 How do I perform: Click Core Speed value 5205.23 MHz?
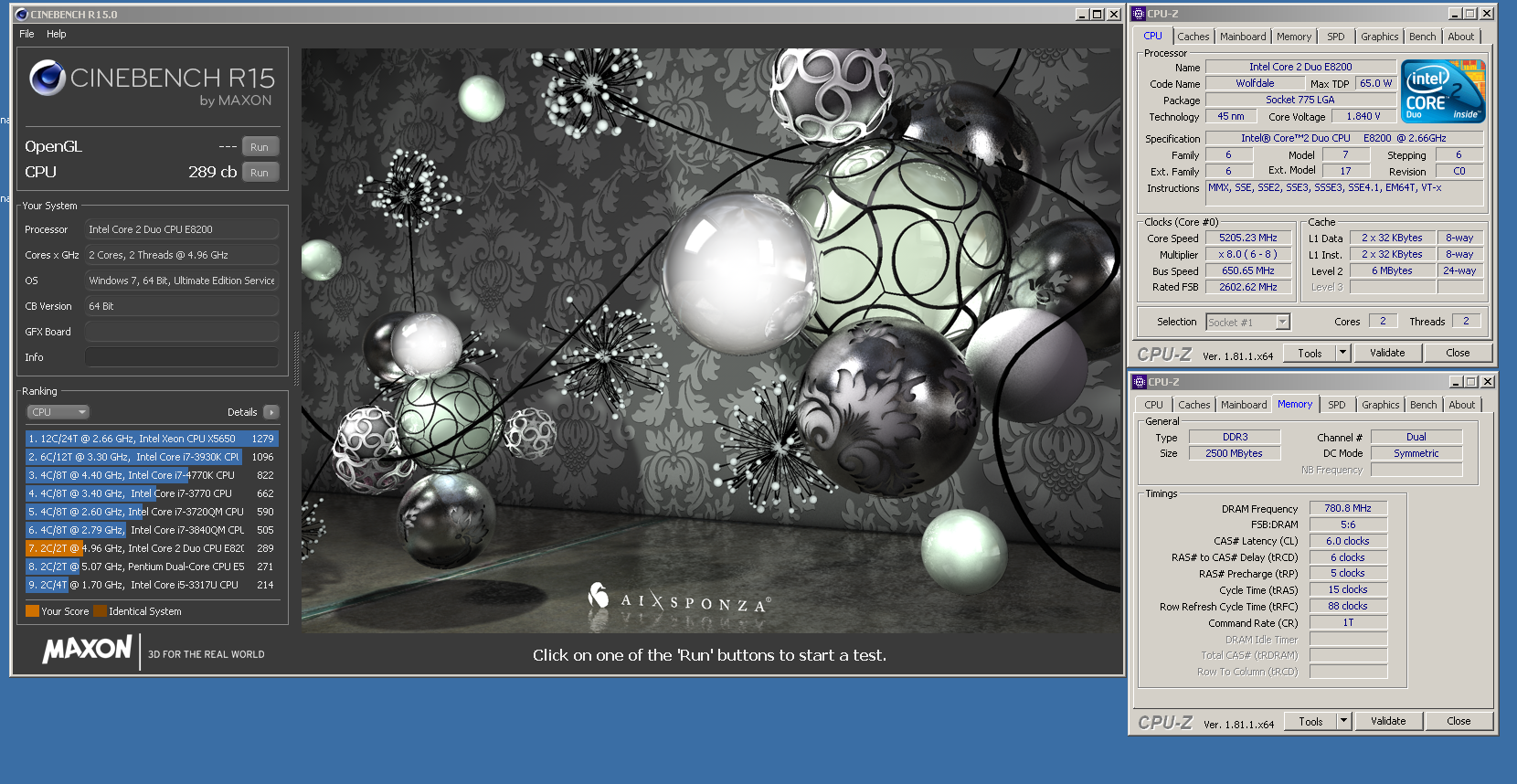coord(1247,238)
